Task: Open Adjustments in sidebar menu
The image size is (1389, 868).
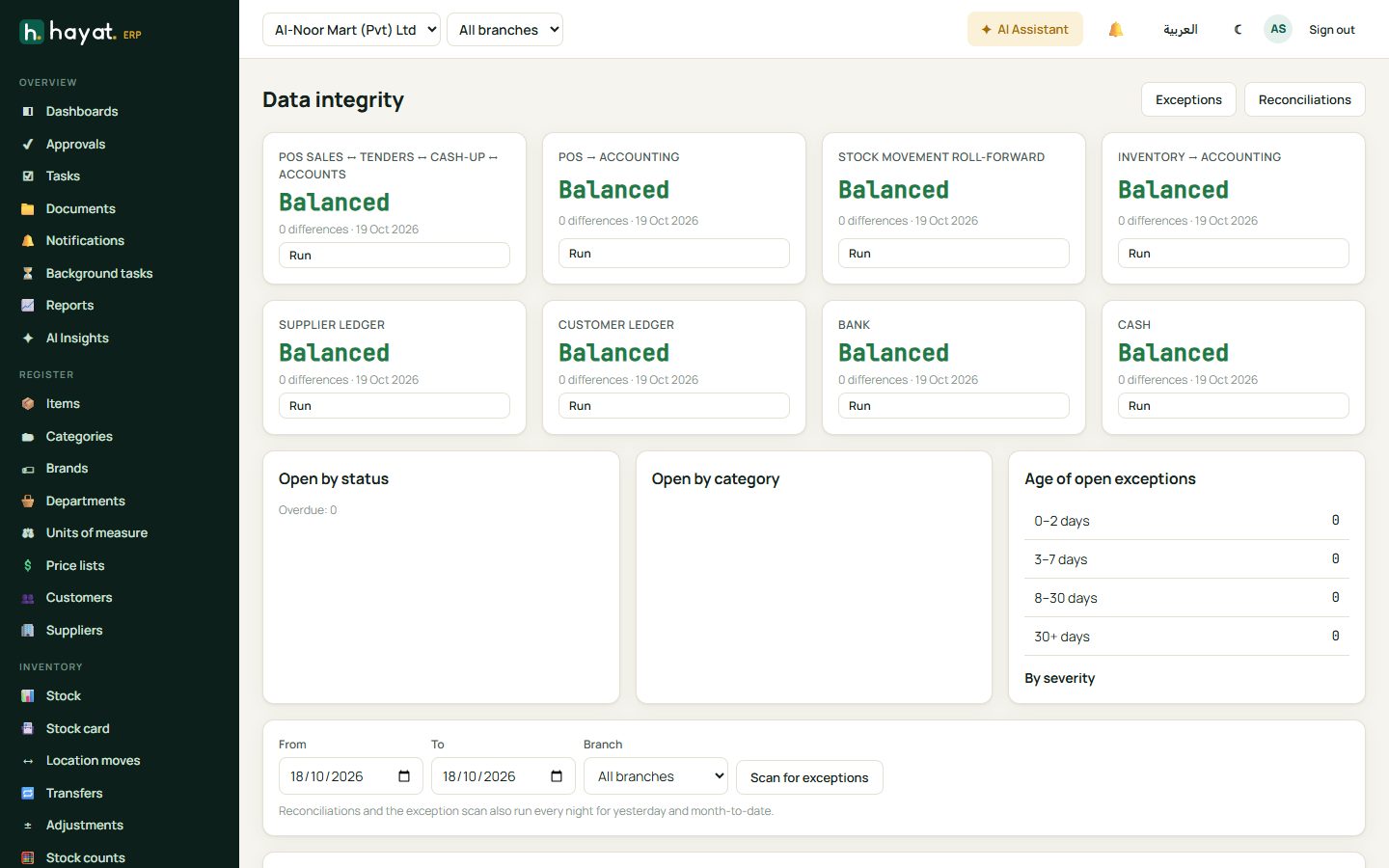Action: (x=85, y=826)
